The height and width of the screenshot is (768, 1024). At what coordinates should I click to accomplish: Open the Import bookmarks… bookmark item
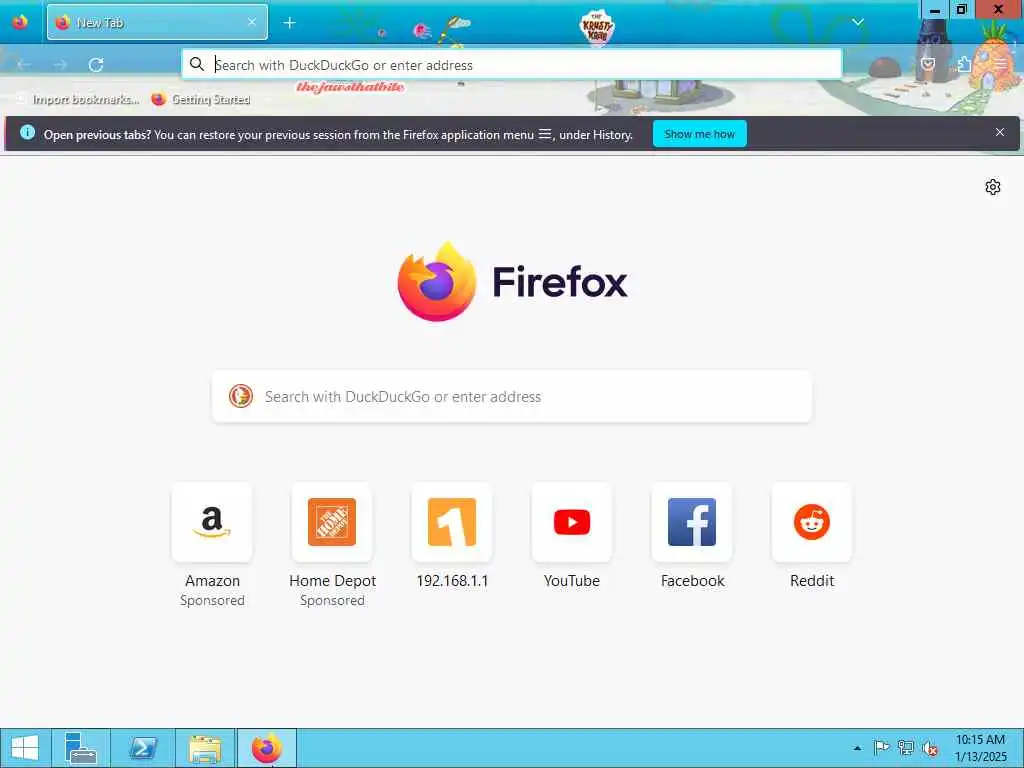77,99
